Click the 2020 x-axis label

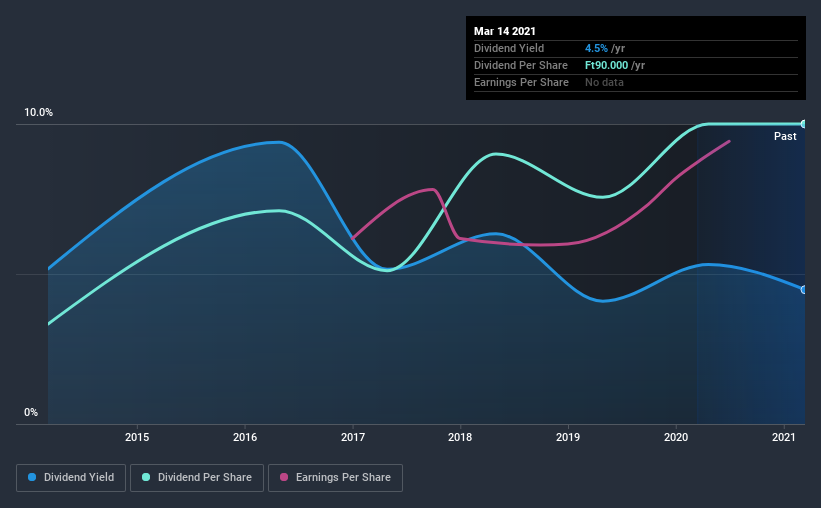676,437
